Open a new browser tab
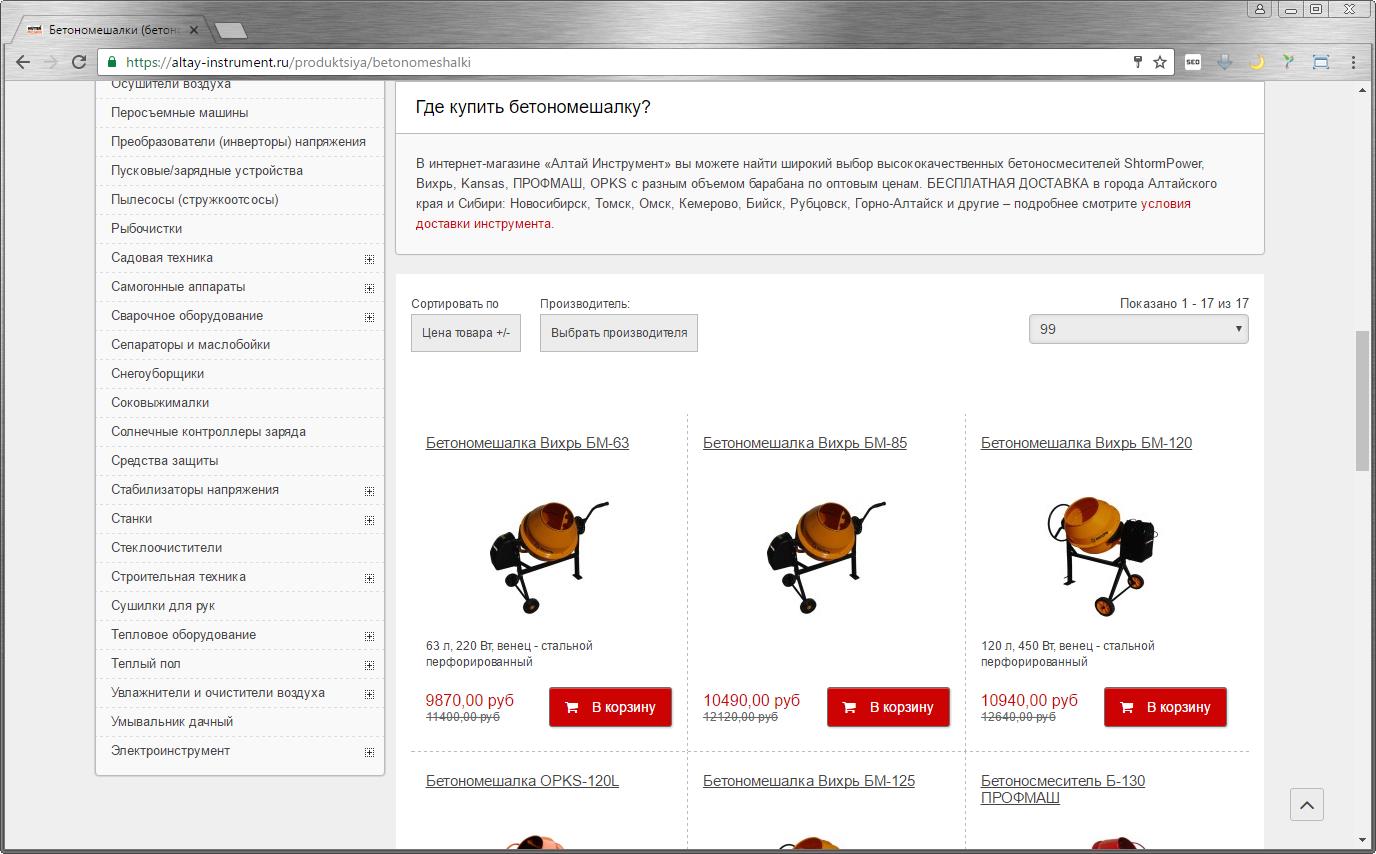Viewport: 1376px width, 854px height. point(231,30)
